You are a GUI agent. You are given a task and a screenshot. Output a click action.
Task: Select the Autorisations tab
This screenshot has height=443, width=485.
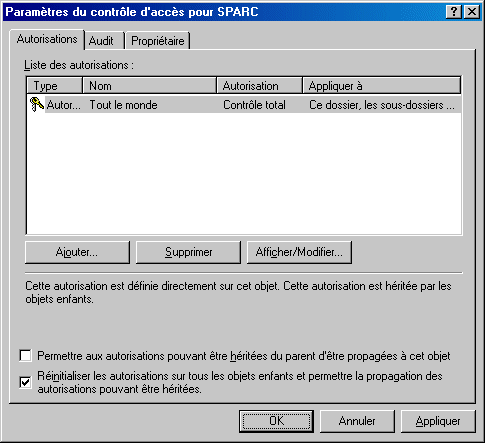point(47,39)
